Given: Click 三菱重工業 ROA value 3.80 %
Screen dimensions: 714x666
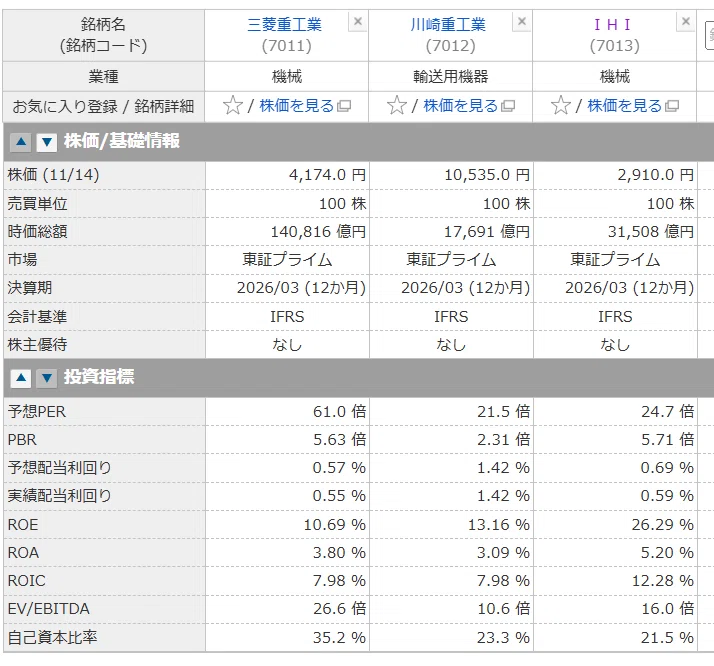Looking at the screenshot, I should [x=339, y=553].
